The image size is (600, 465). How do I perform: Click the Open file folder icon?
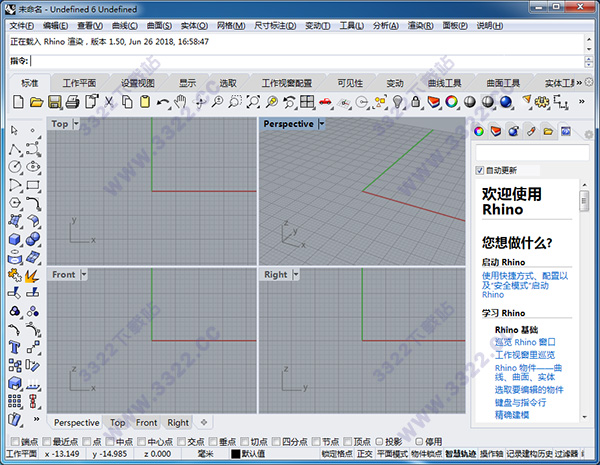click(x=36, y=102)
